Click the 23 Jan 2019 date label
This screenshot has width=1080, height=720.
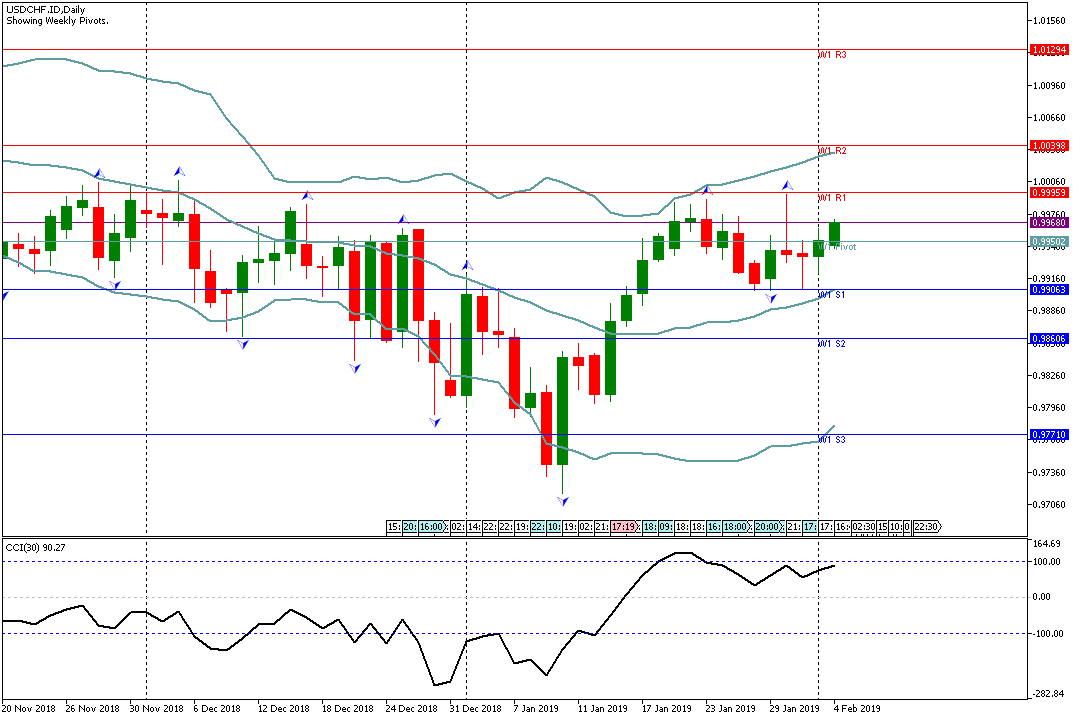coord(730,708)
